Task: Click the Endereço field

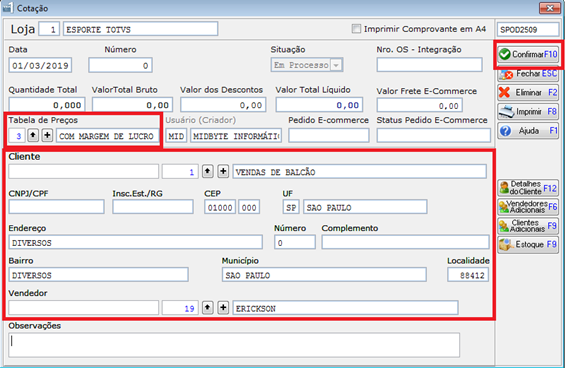Action: point(136,242)
